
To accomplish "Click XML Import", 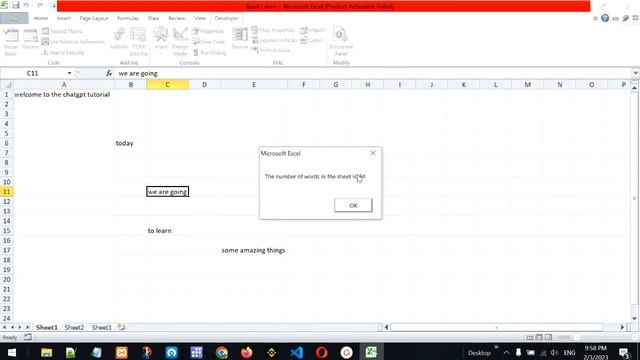I will (312, 30).
